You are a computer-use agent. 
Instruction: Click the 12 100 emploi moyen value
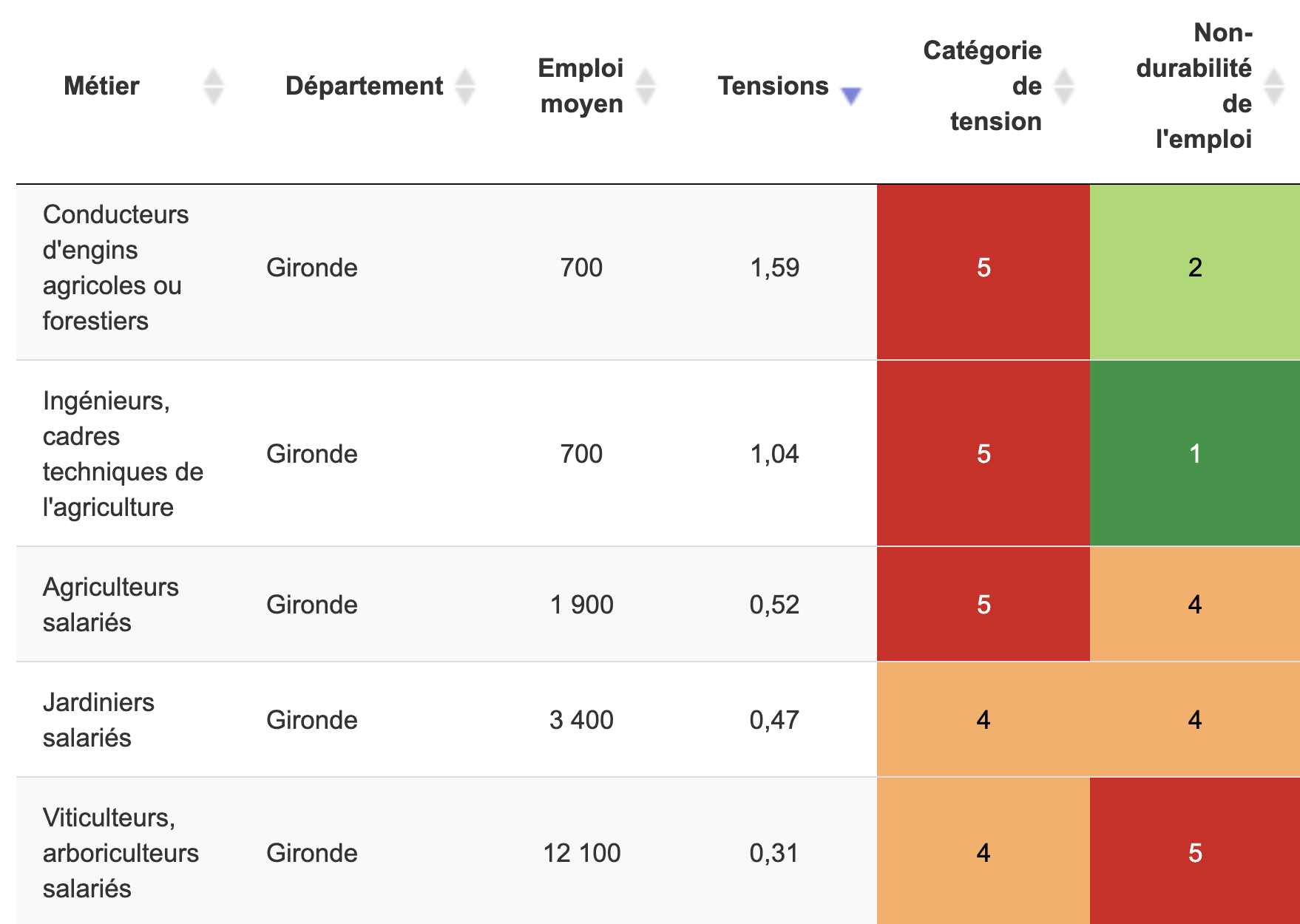point(581,853)
